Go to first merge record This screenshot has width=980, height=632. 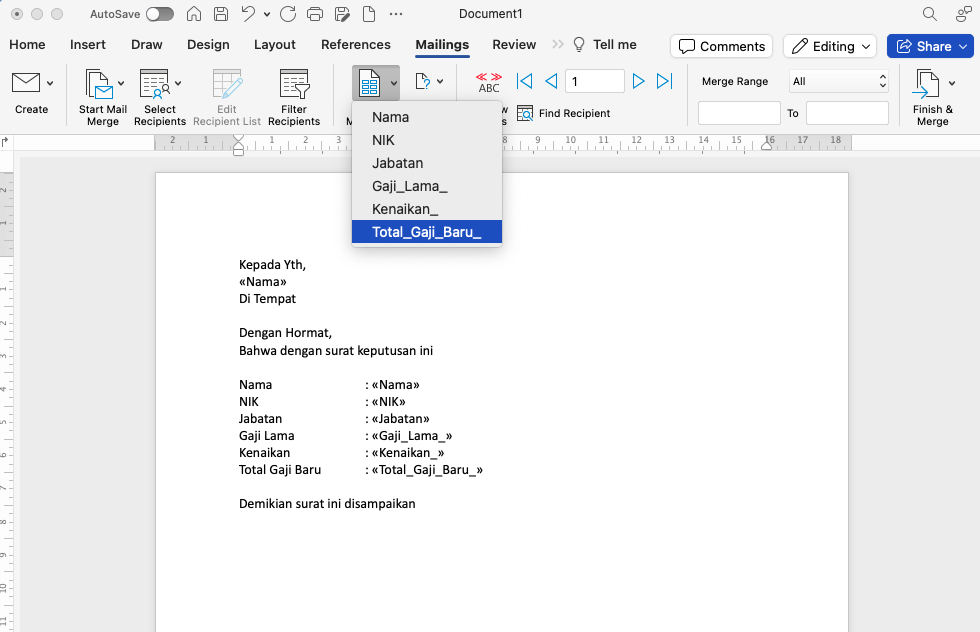point(524,81)
